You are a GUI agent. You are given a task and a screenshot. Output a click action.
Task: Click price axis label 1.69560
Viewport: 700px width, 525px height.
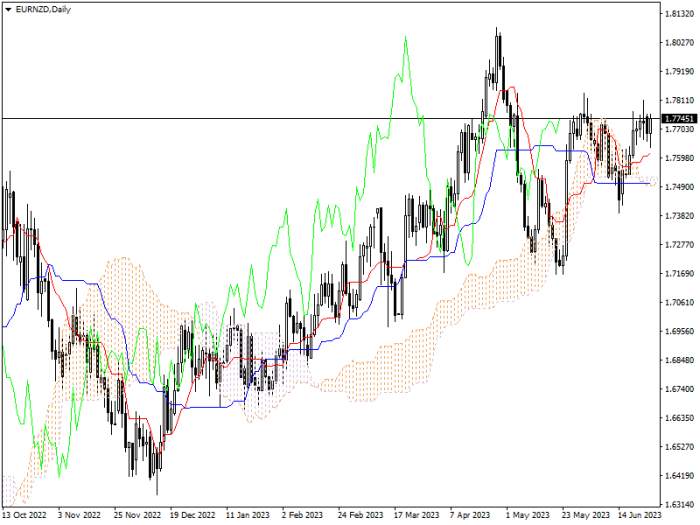pyautogui.click(x=679, y=331)
